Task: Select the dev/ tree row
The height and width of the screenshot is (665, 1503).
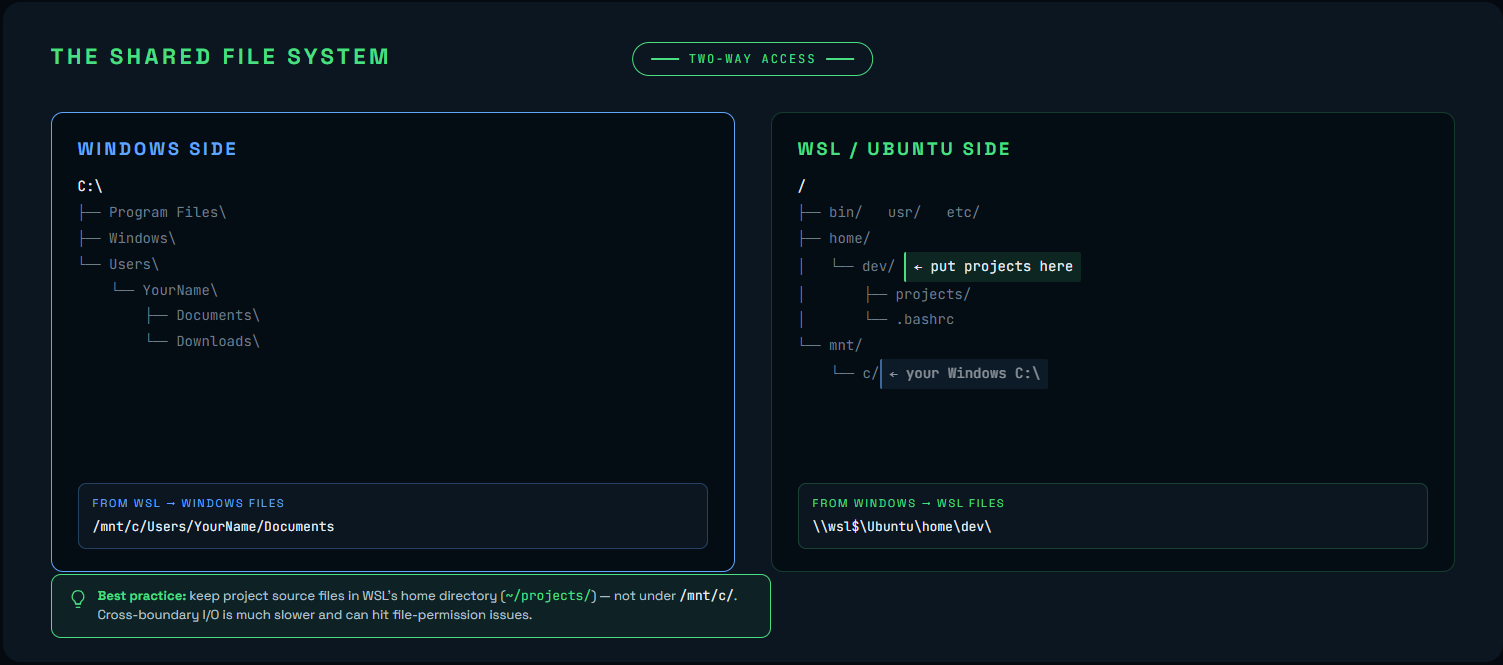Action: [x=864, y=267]
